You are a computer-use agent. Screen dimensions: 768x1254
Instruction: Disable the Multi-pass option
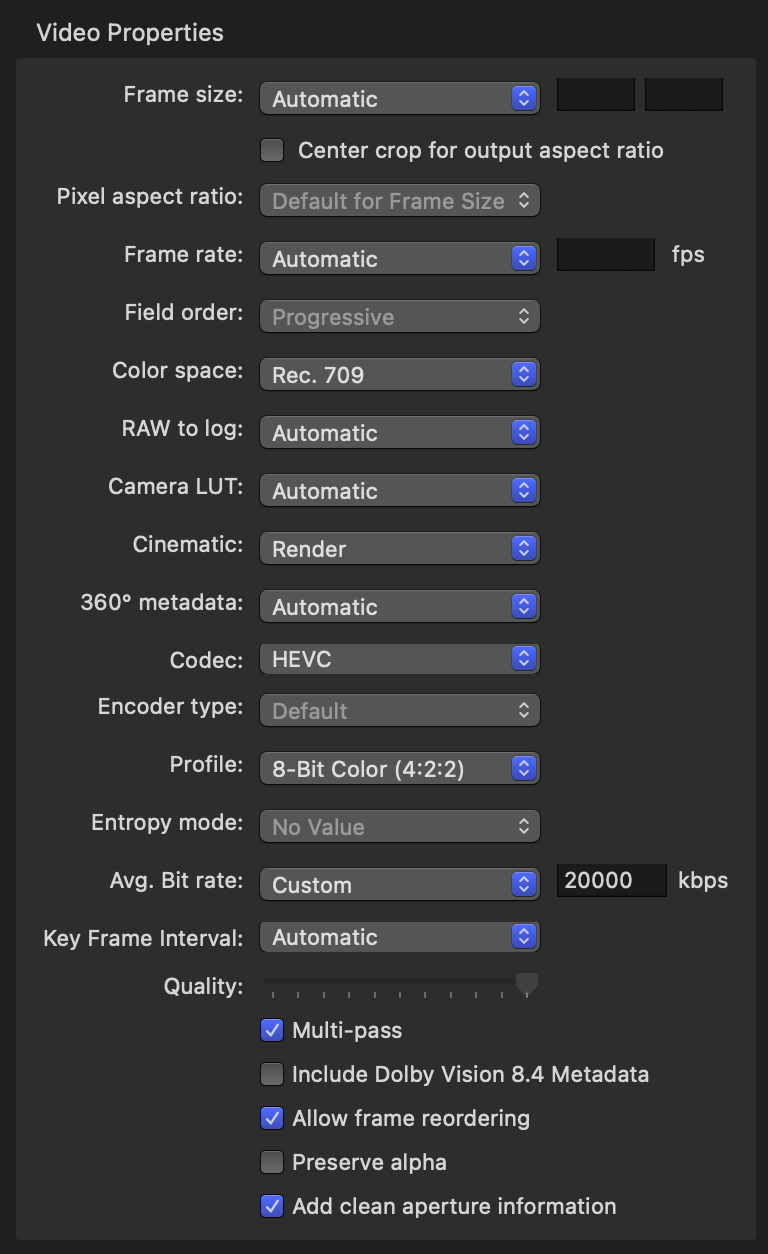(271, 1030)
